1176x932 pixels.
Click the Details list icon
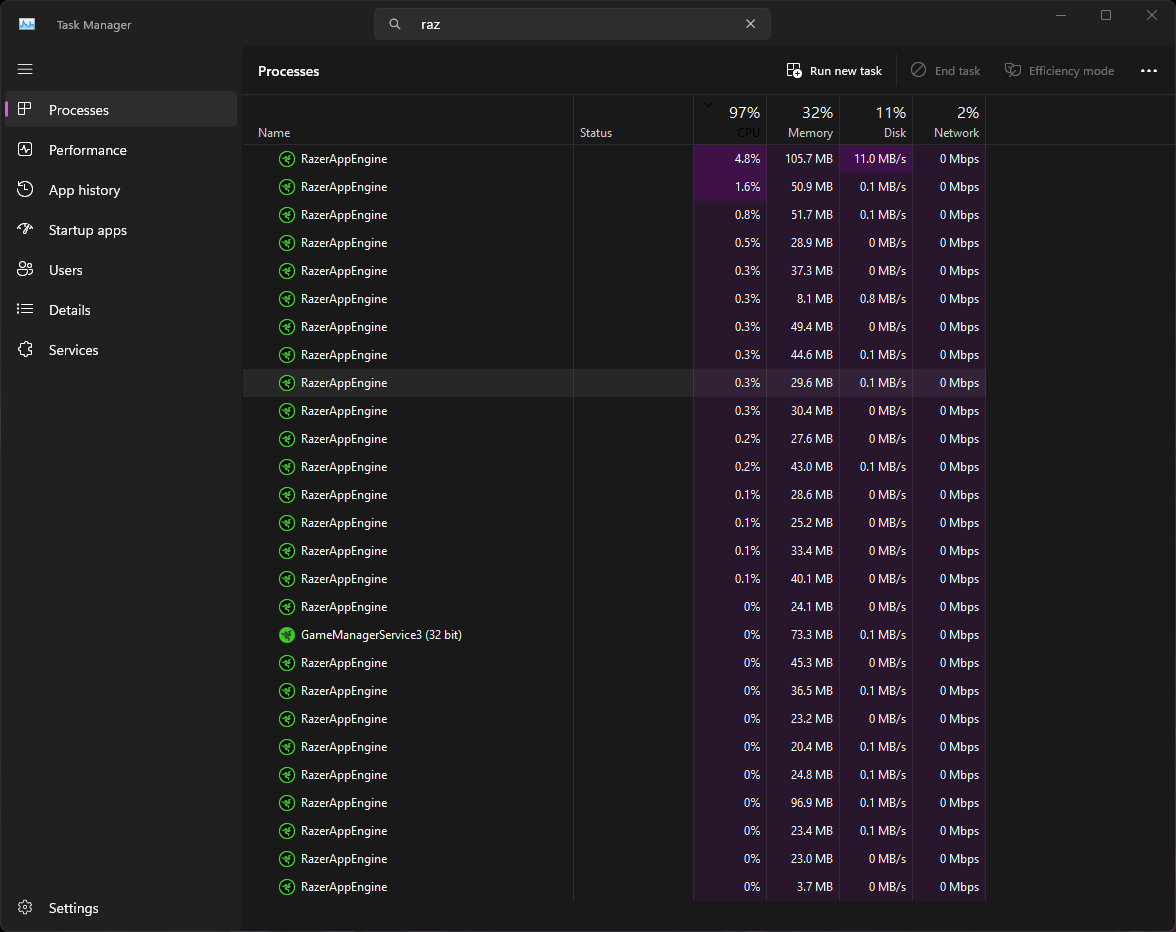click(25, 309)
